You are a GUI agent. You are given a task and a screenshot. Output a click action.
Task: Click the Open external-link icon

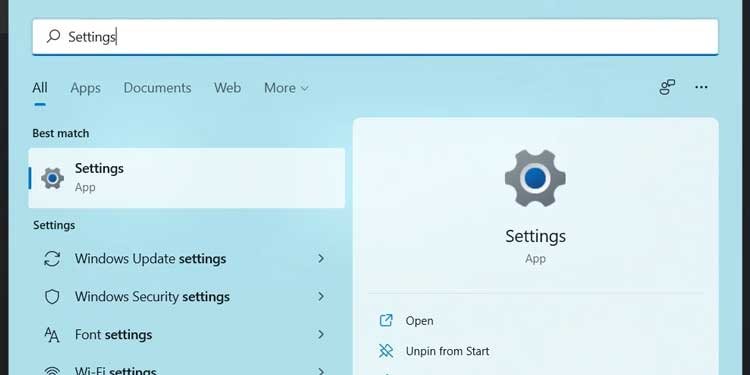(x=386, y=320)
